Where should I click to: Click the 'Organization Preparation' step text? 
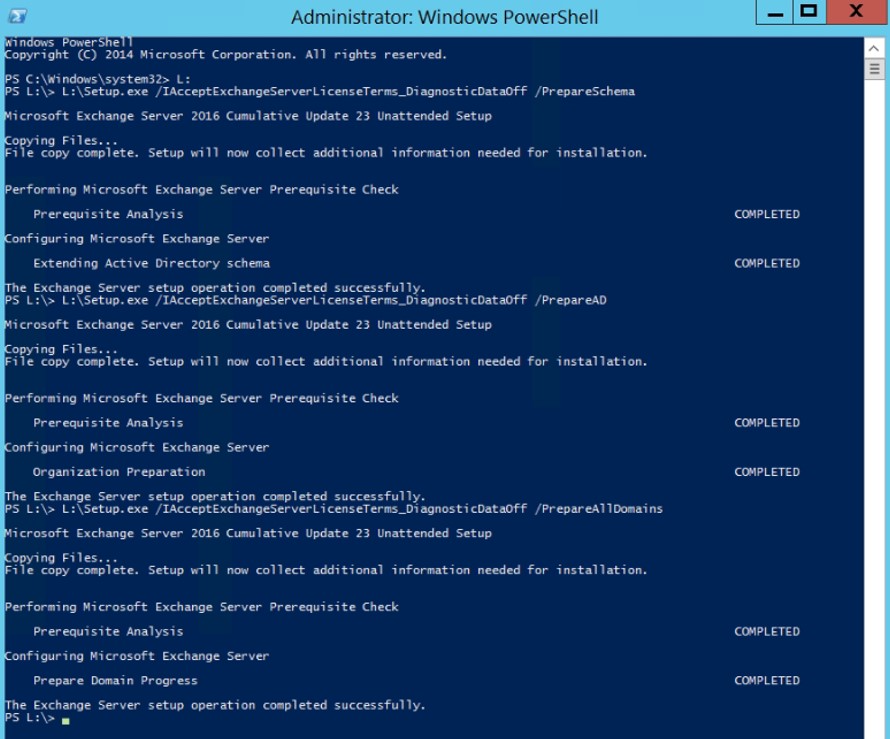119,472
